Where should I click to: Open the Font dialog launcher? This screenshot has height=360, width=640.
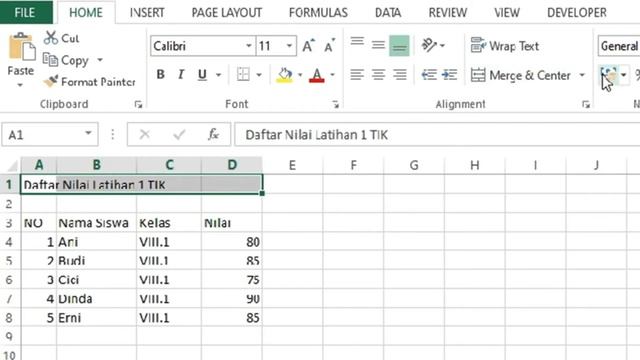tap(336, 104)
